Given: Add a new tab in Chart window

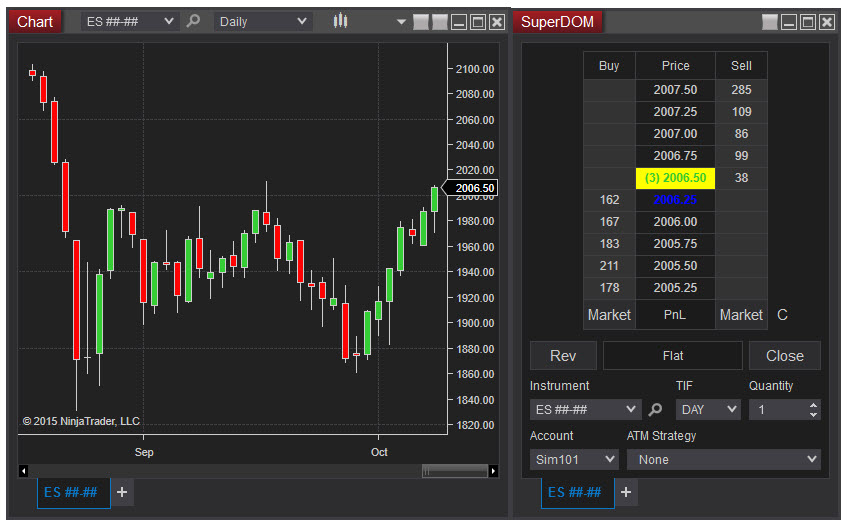Looking at the screenshot, I should coord(122,492).
